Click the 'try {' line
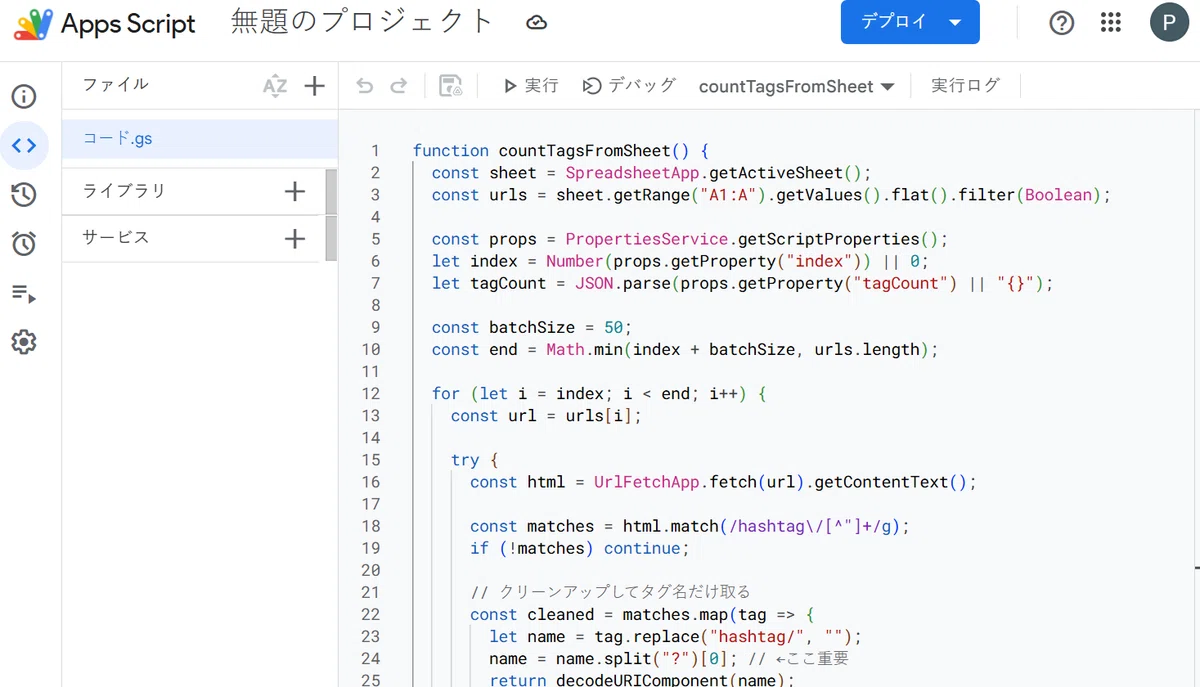Screen dimensions: 1200x687 474,460
